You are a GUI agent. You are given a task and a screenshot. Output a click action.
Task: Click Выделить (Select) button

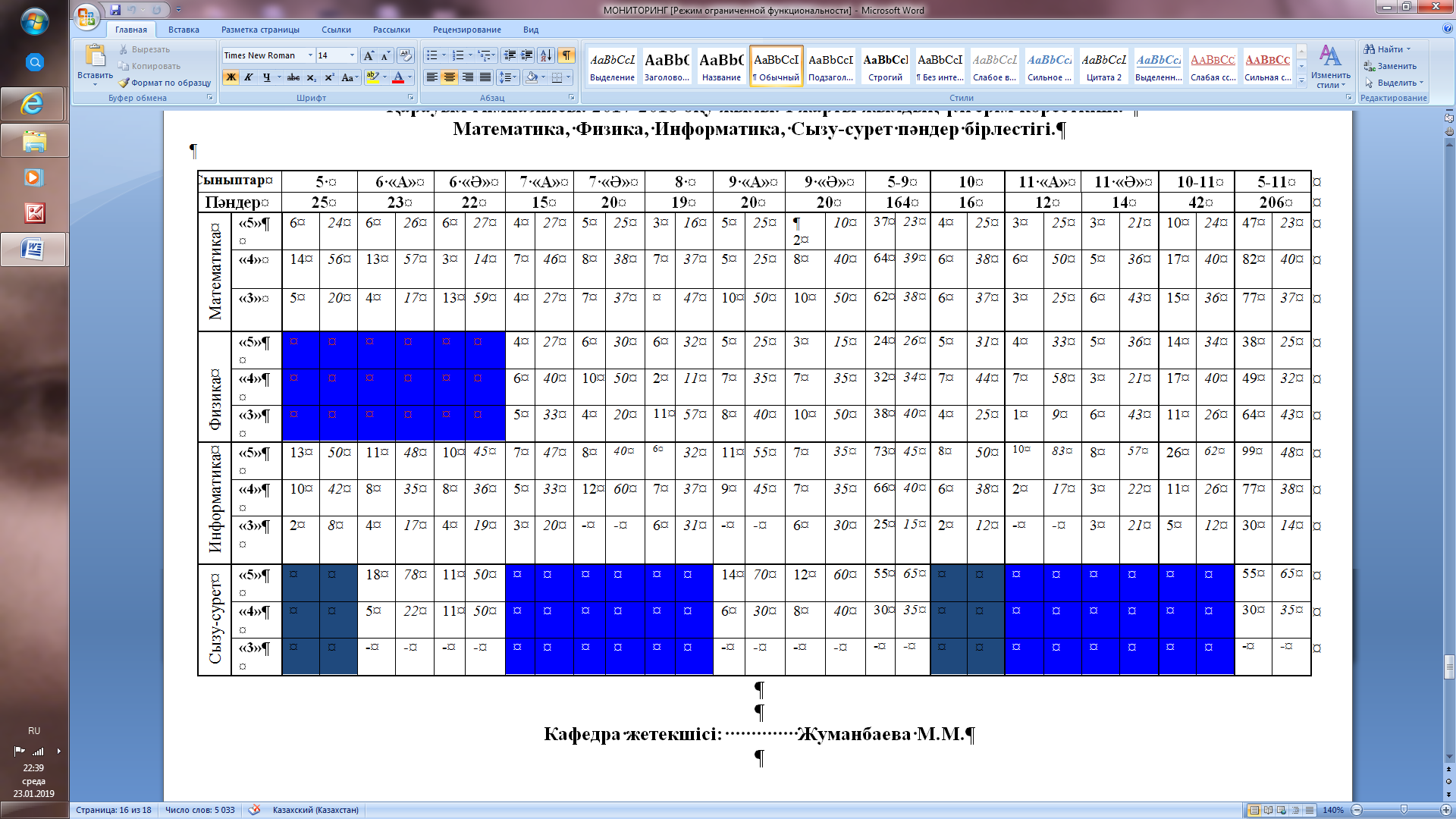point(1394,83)
